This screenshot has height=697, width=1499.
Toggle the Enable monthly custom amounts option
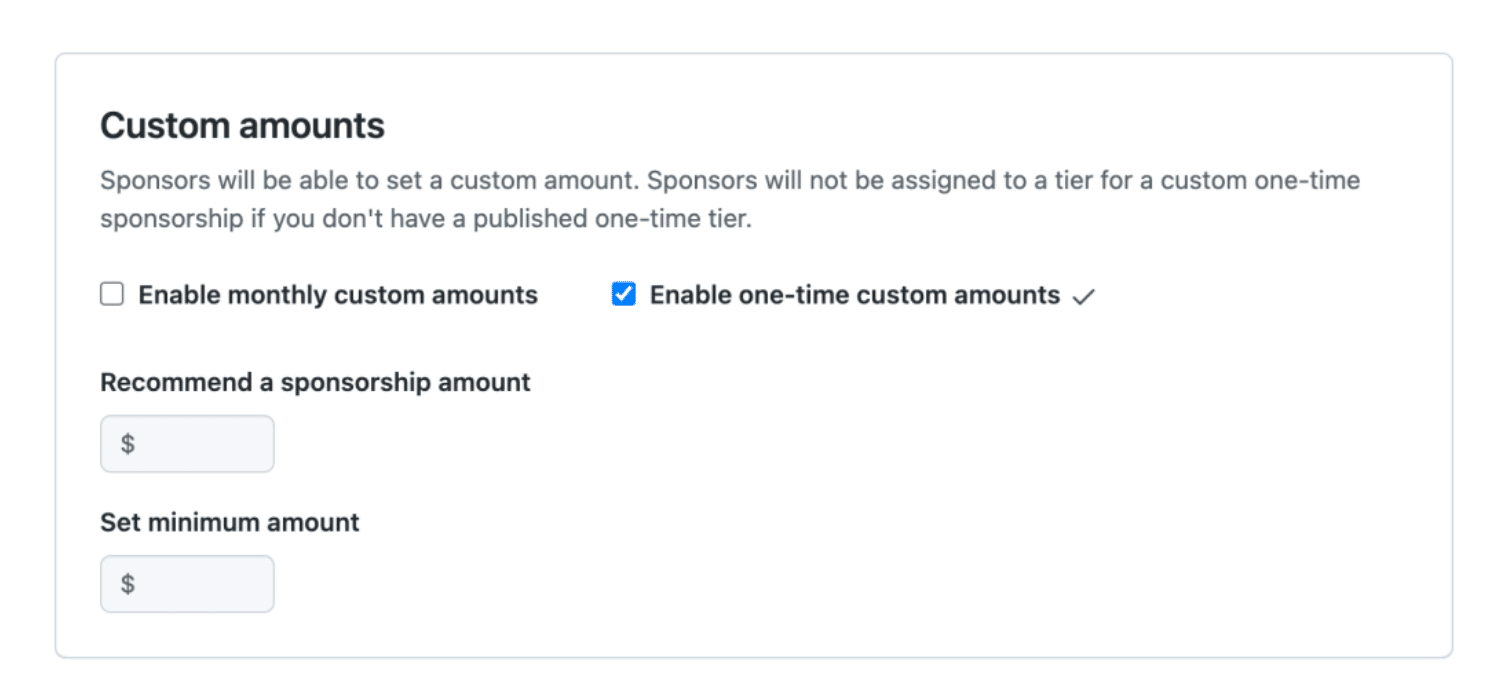(x=111, y=294)
